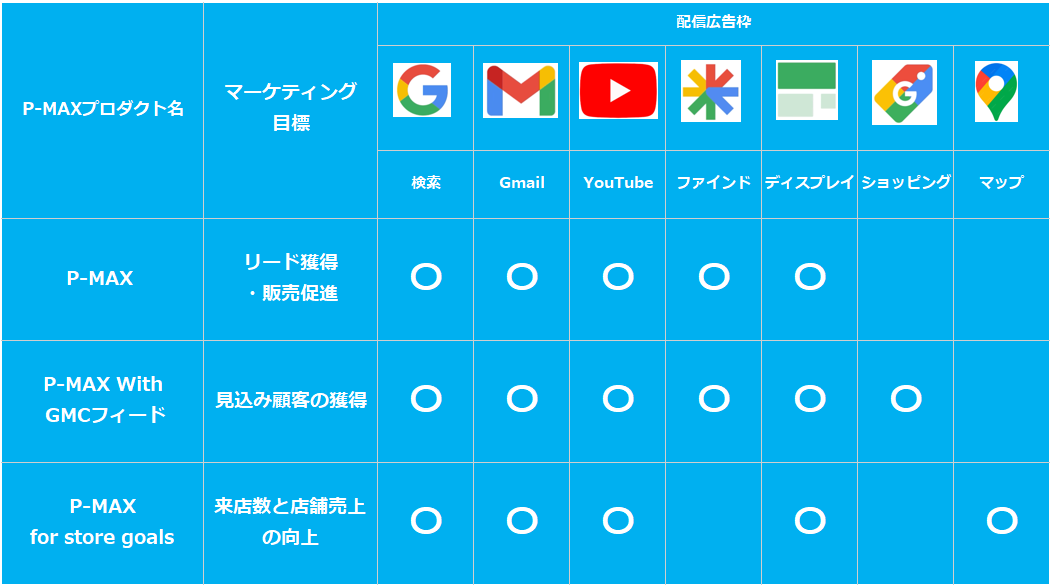The image size is (1050, 586).
Task: Click the Google Shopping tag icon
Action: [x=904, y=93]
